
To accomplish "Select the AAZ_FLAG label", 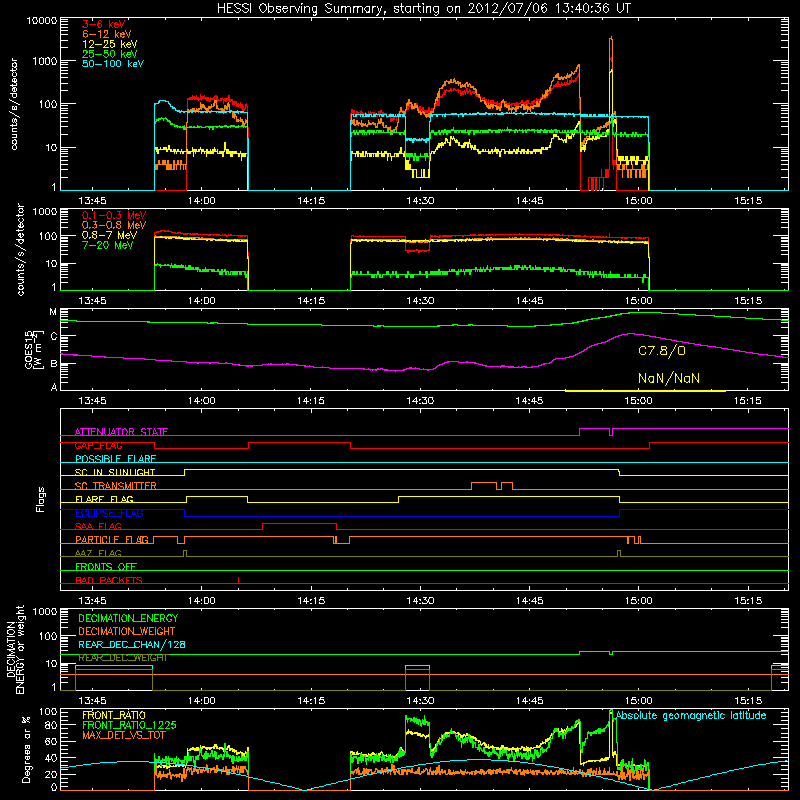I will tap(98, 553).
